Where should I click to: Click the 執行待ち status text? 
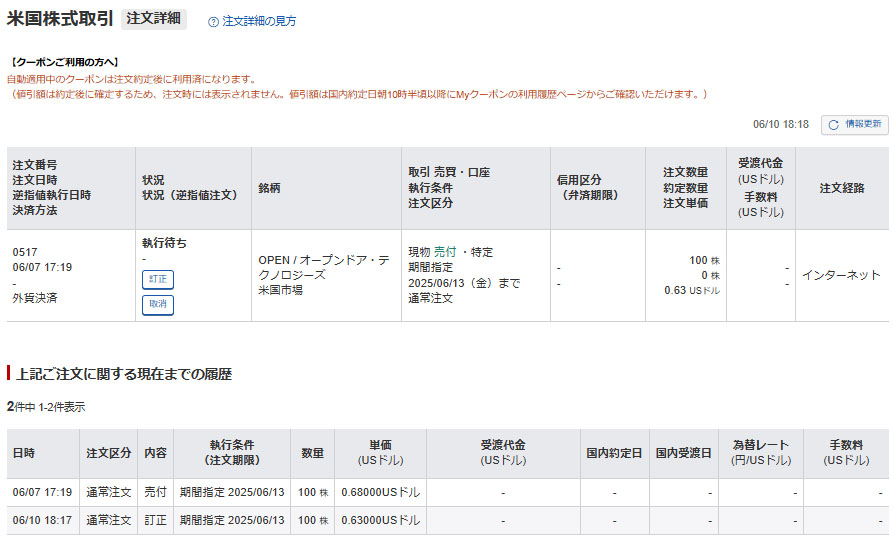pyautogui.click(x=164, y=243)
